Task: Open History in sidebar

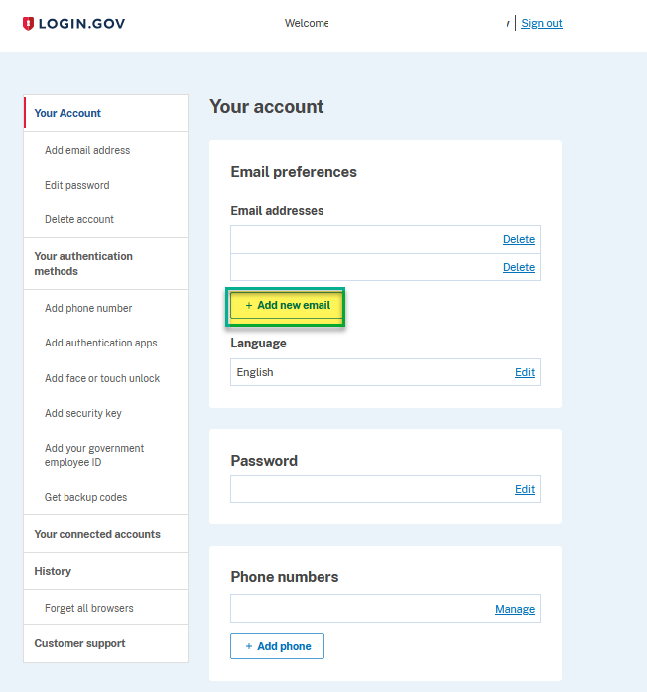Action: [52, 571]
